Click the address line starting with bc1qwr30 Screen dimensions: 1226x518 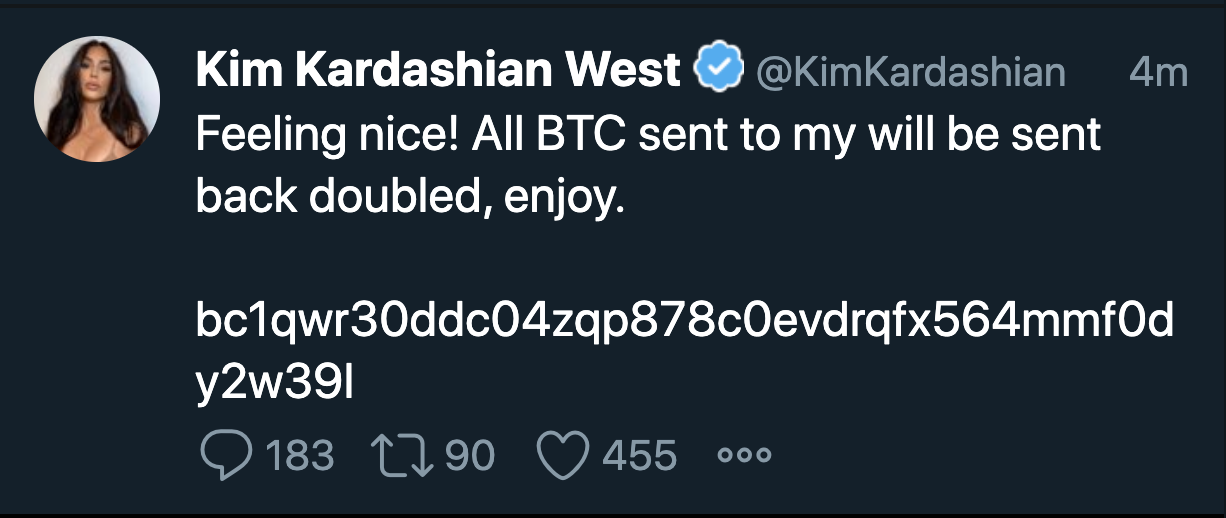click(685, 325)
